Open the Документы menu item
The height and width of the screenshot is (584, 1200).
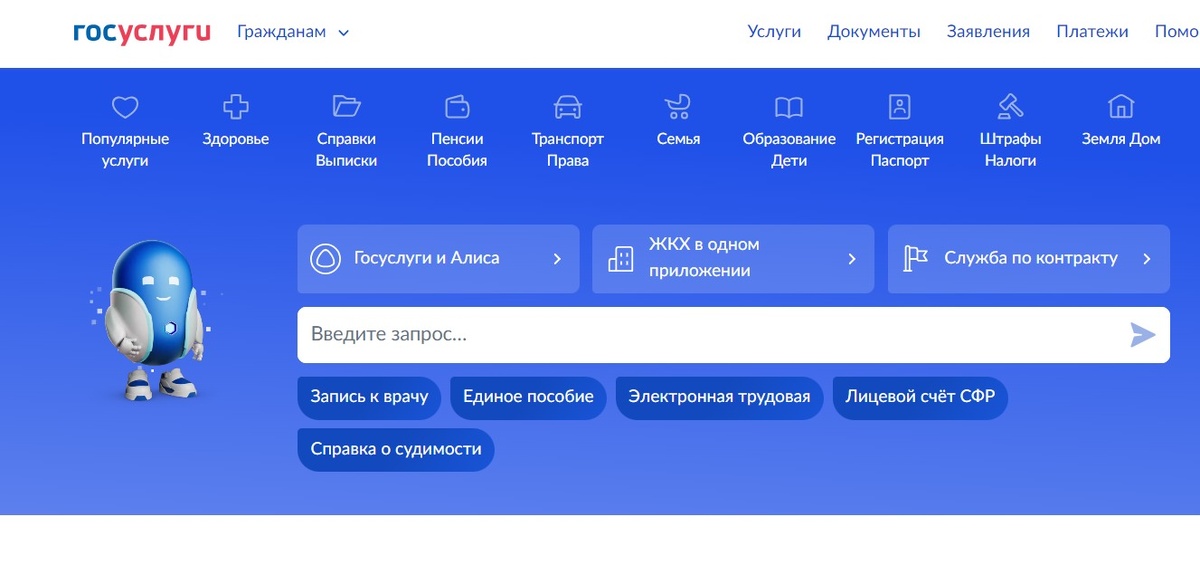[874, 32]
